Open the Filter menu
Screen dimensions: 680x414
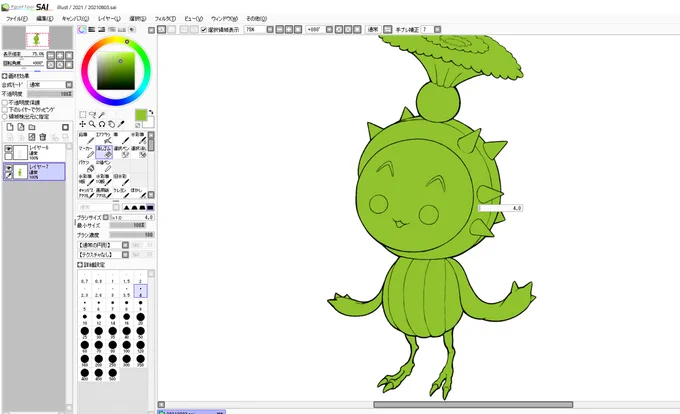coord(165,19)
